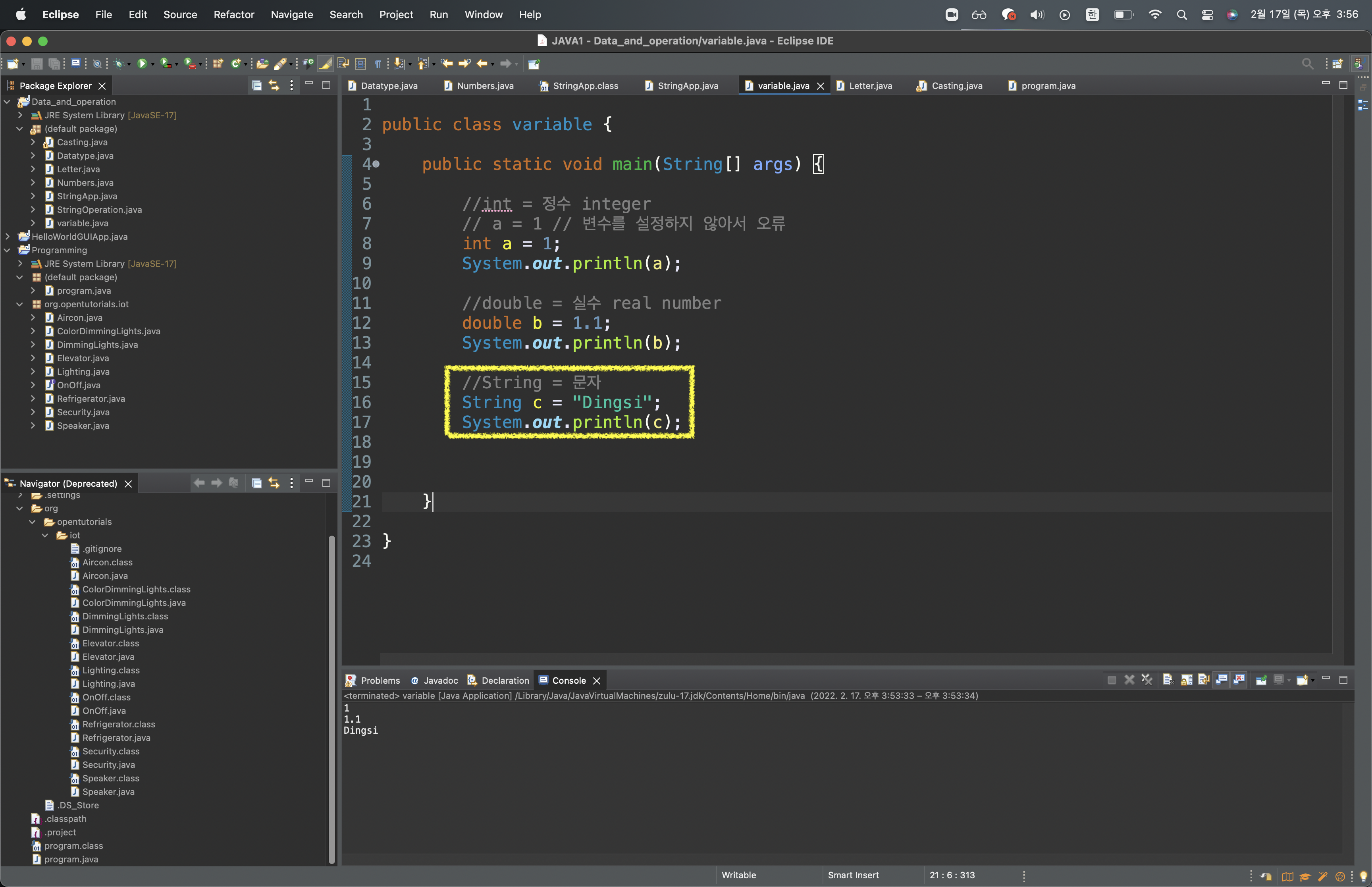The width and height of the screenshot is (1372, 887).
Task: Click the Wi-Fi icon in menu bar
Action: click(1154, 14)
